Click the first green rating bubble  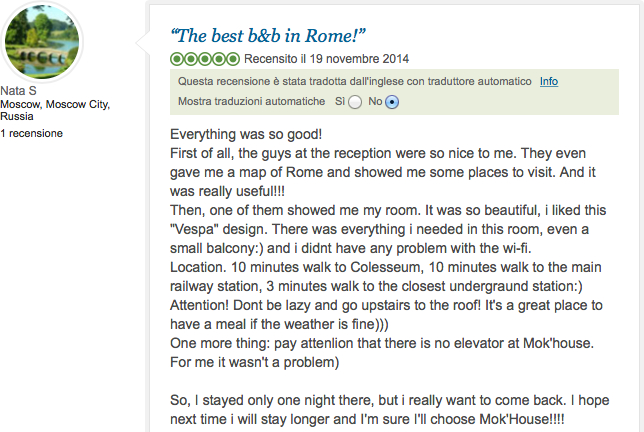click(x=177, y=59)
